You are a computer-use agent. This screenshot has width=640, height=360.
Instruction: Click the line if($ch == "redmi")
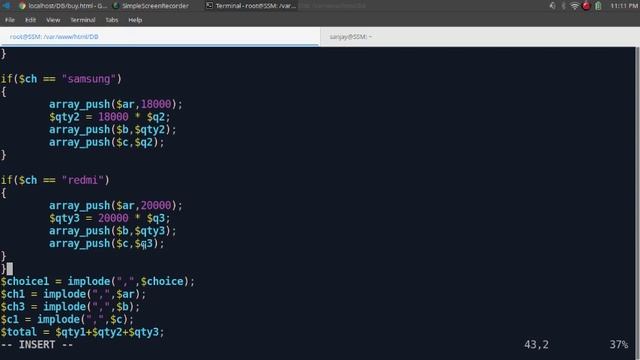point(55,180)
